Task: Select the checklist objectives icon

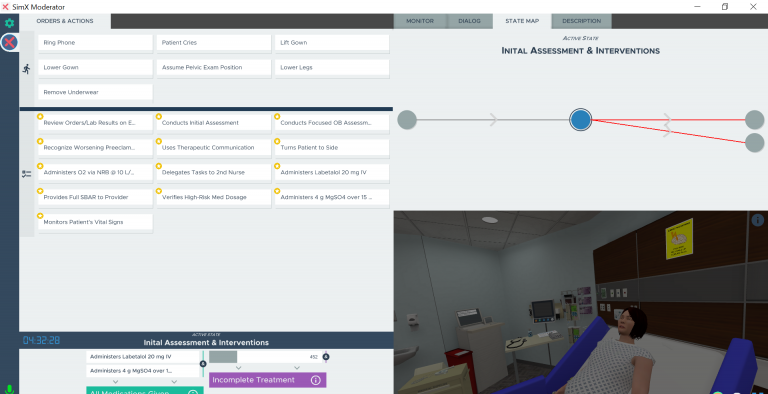Action: click(x=26, y=173)
